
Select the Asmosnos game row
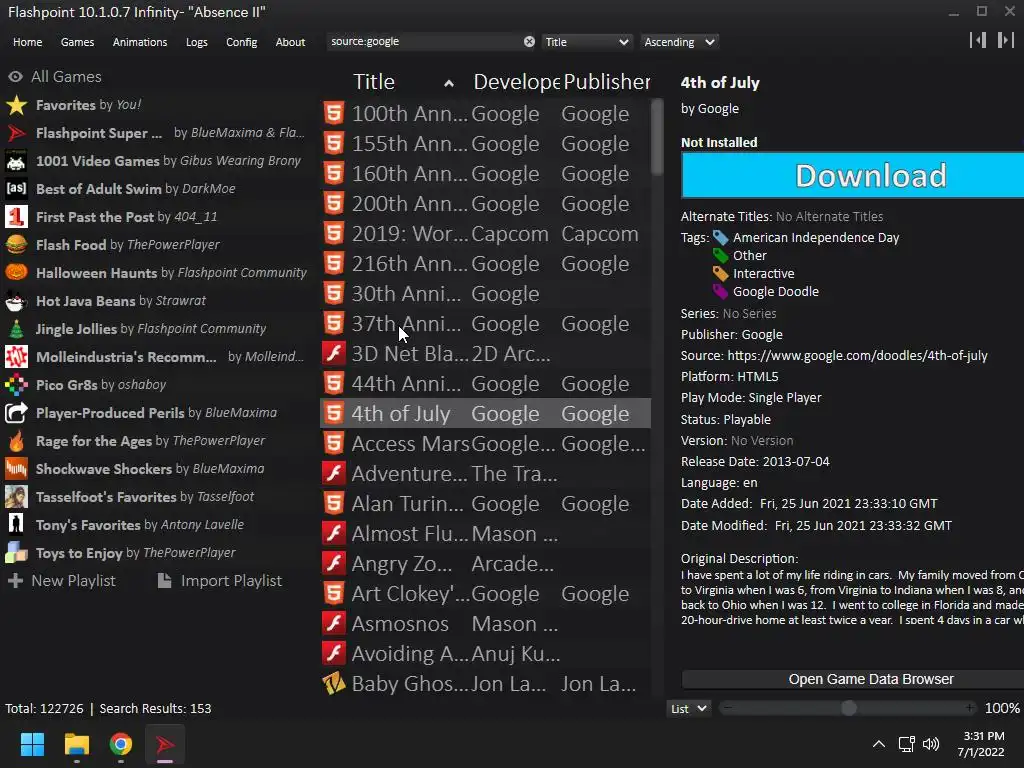(x=485, y=624)
